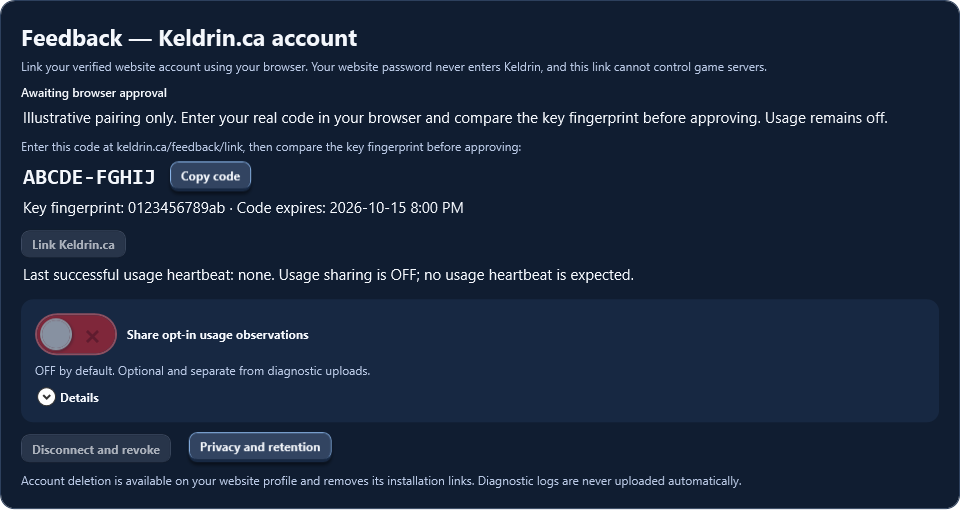Click the Code expires date text
Screen dimensions: 960x510
point(396,208)
